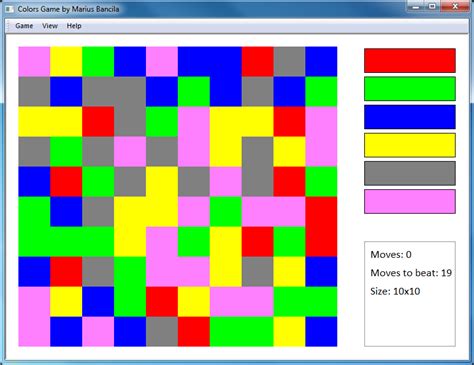Screen dimensions: 474x365
Task: Pick the green color swatch in the palette
Action: [410, 89]
